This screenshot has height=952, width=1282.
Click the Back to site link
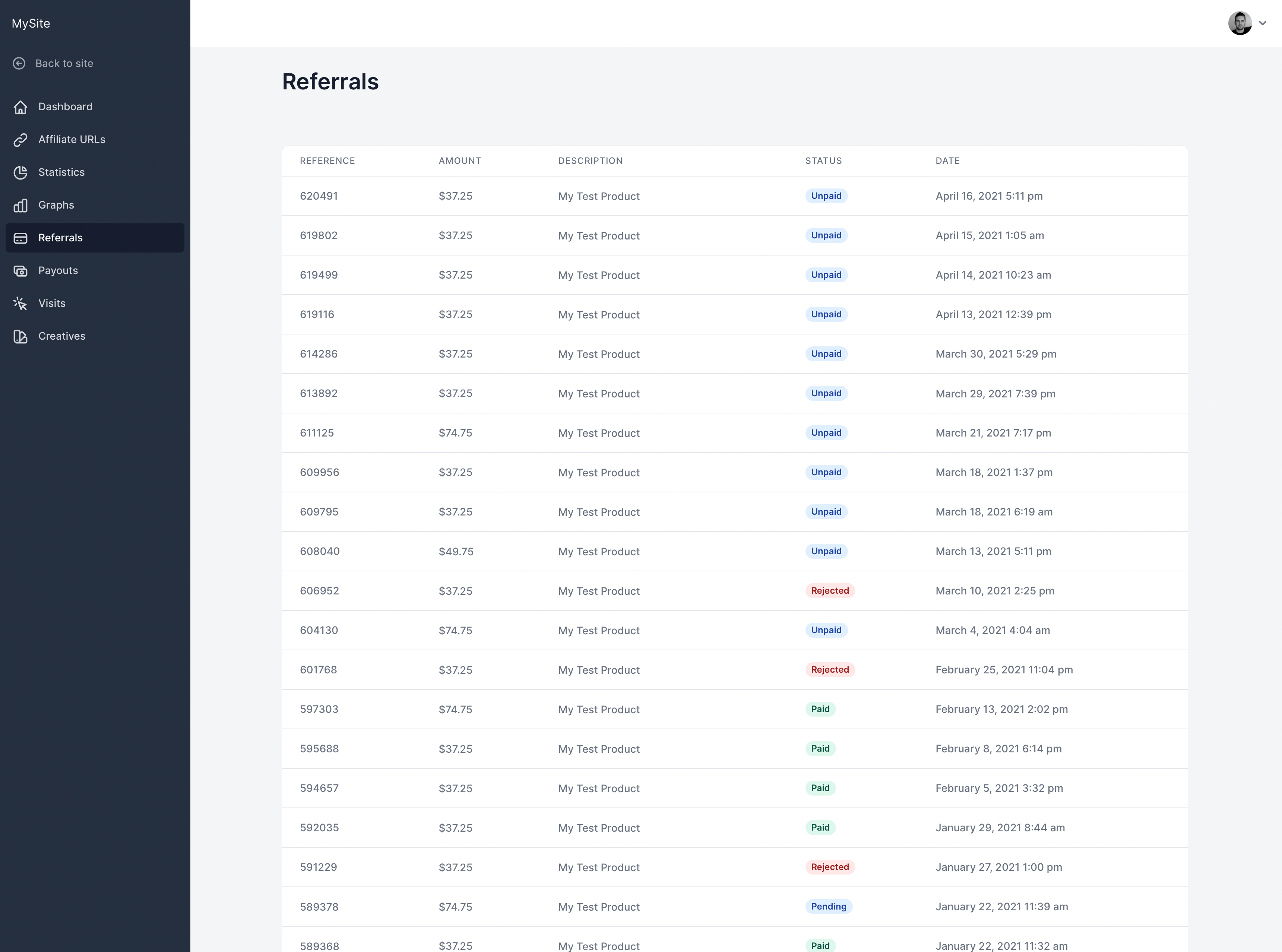click(x=64, y=63)
